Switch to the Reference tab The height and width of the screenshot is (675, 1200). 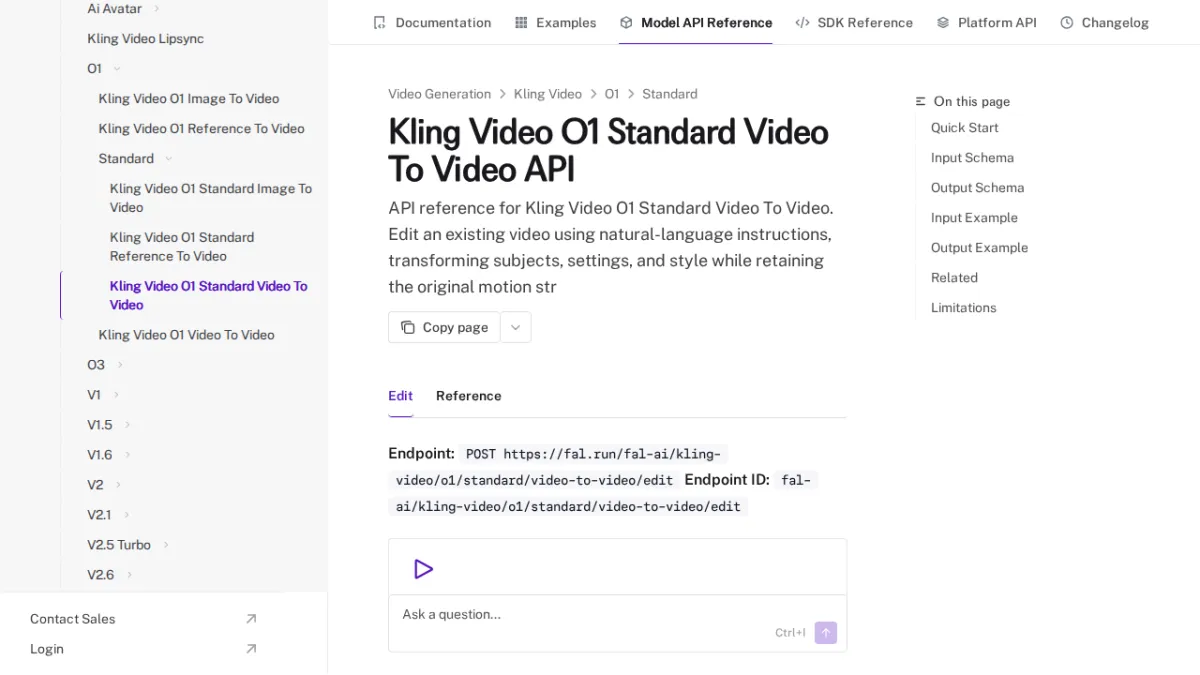(468, 396)
